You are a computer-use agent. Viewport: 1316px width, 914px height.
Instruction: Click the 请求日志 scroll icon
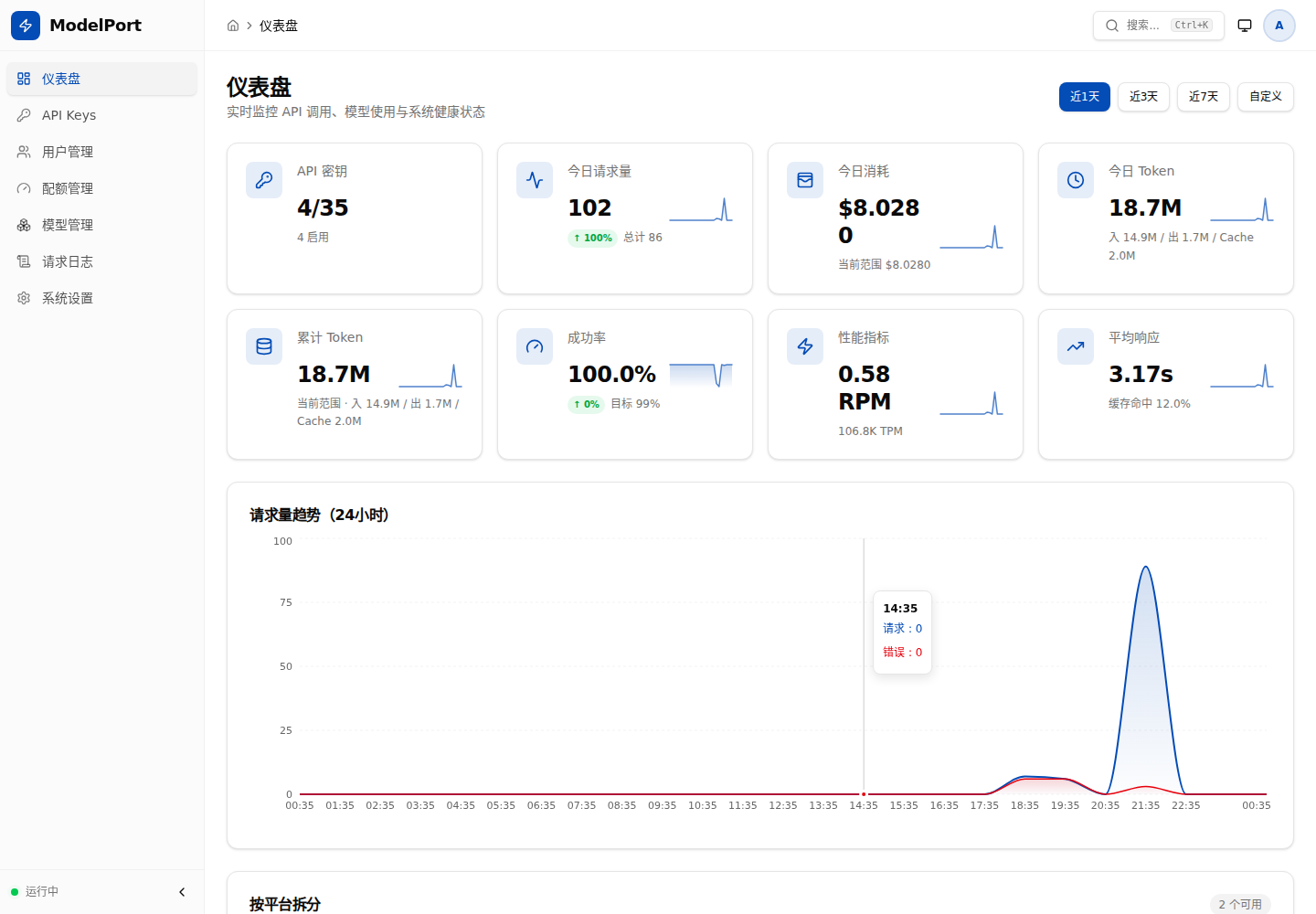(24, 261)
